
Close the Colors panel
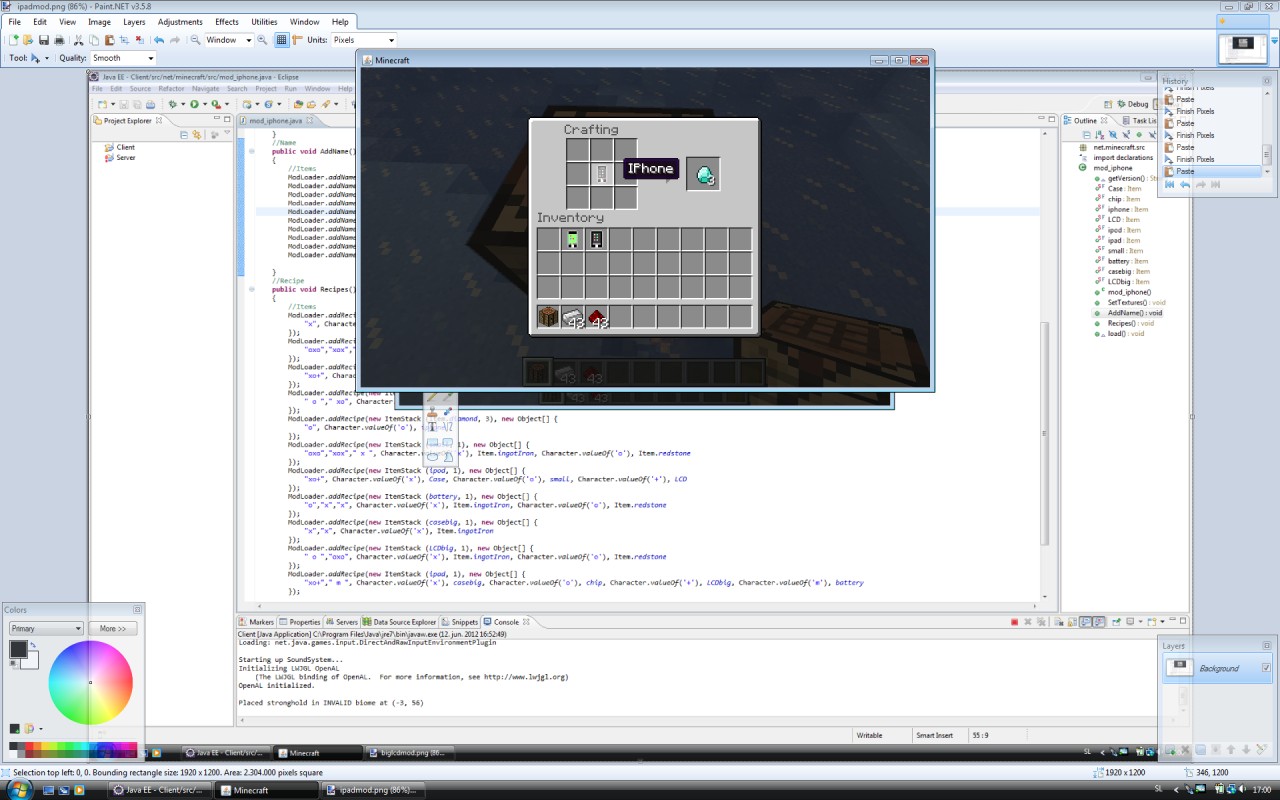[x=137, y=610]
